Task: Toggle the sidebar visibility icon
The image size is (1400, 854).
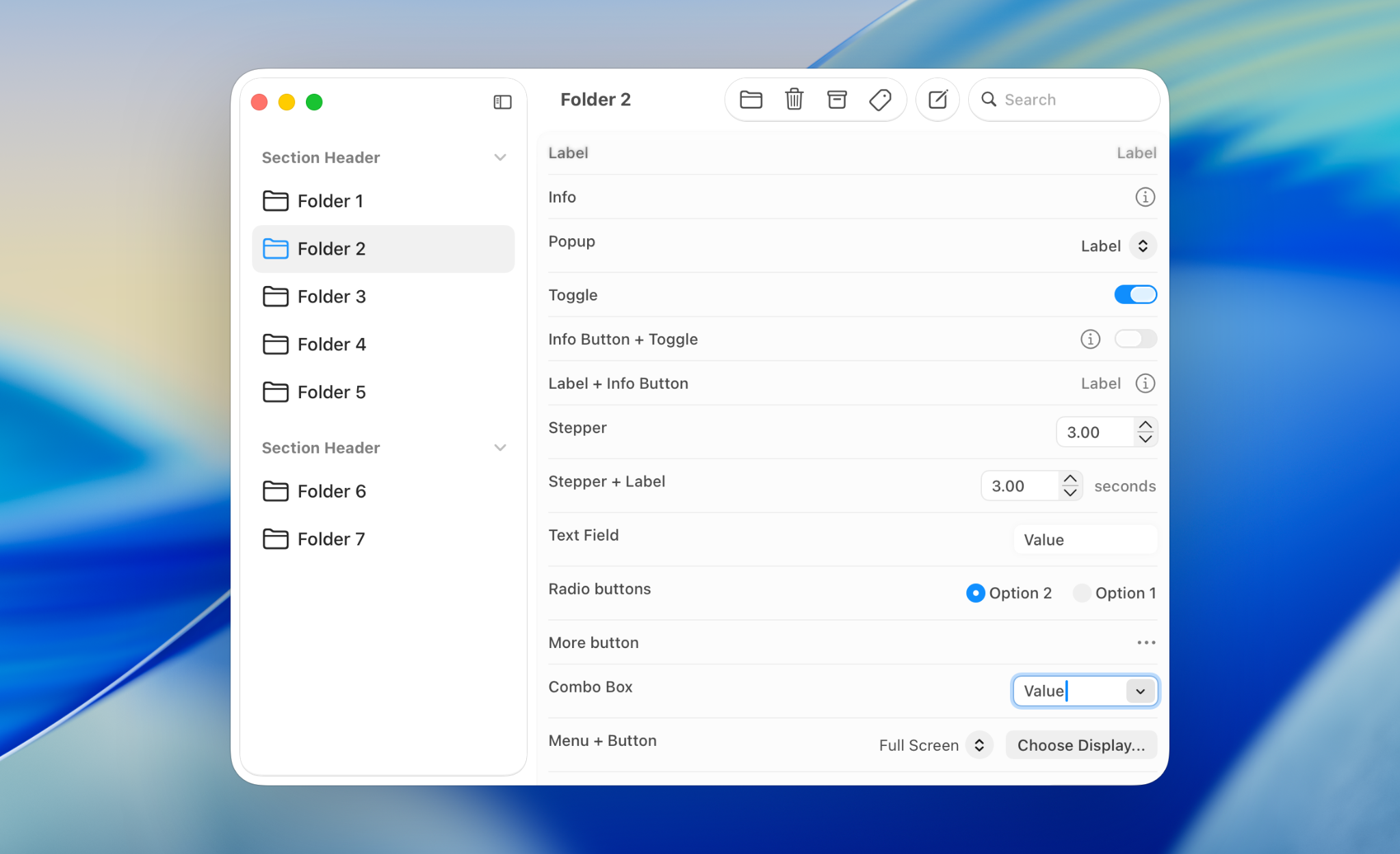Action: pyautogui.click(x=502, y=102)
